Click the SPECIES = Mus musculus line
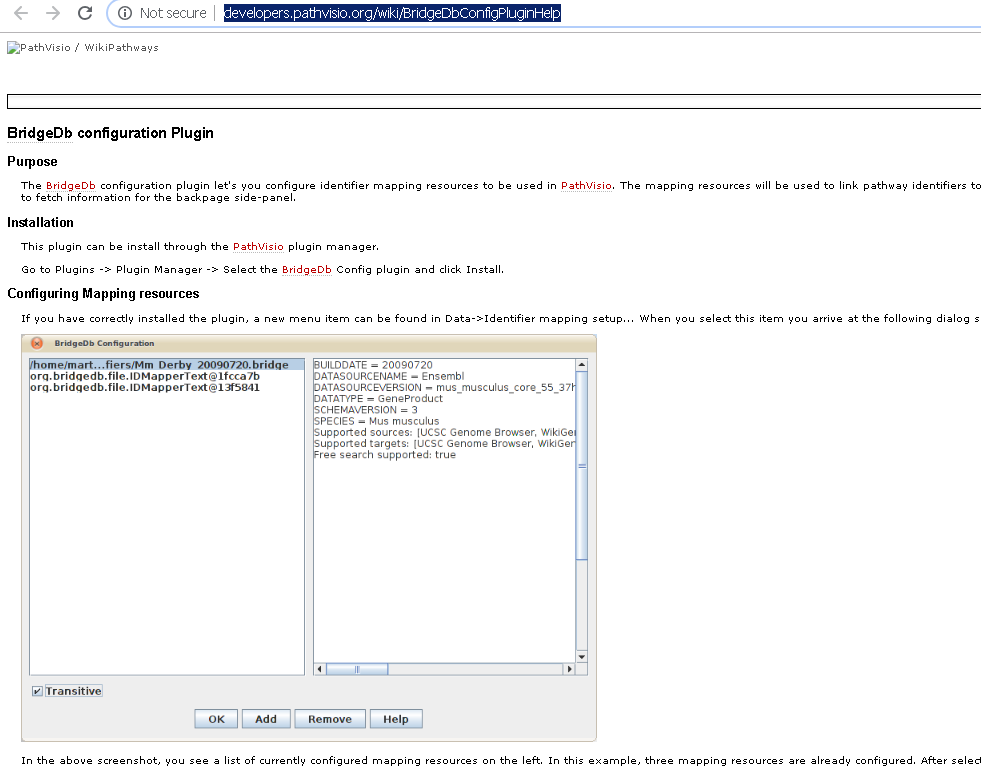 [376, 421]
